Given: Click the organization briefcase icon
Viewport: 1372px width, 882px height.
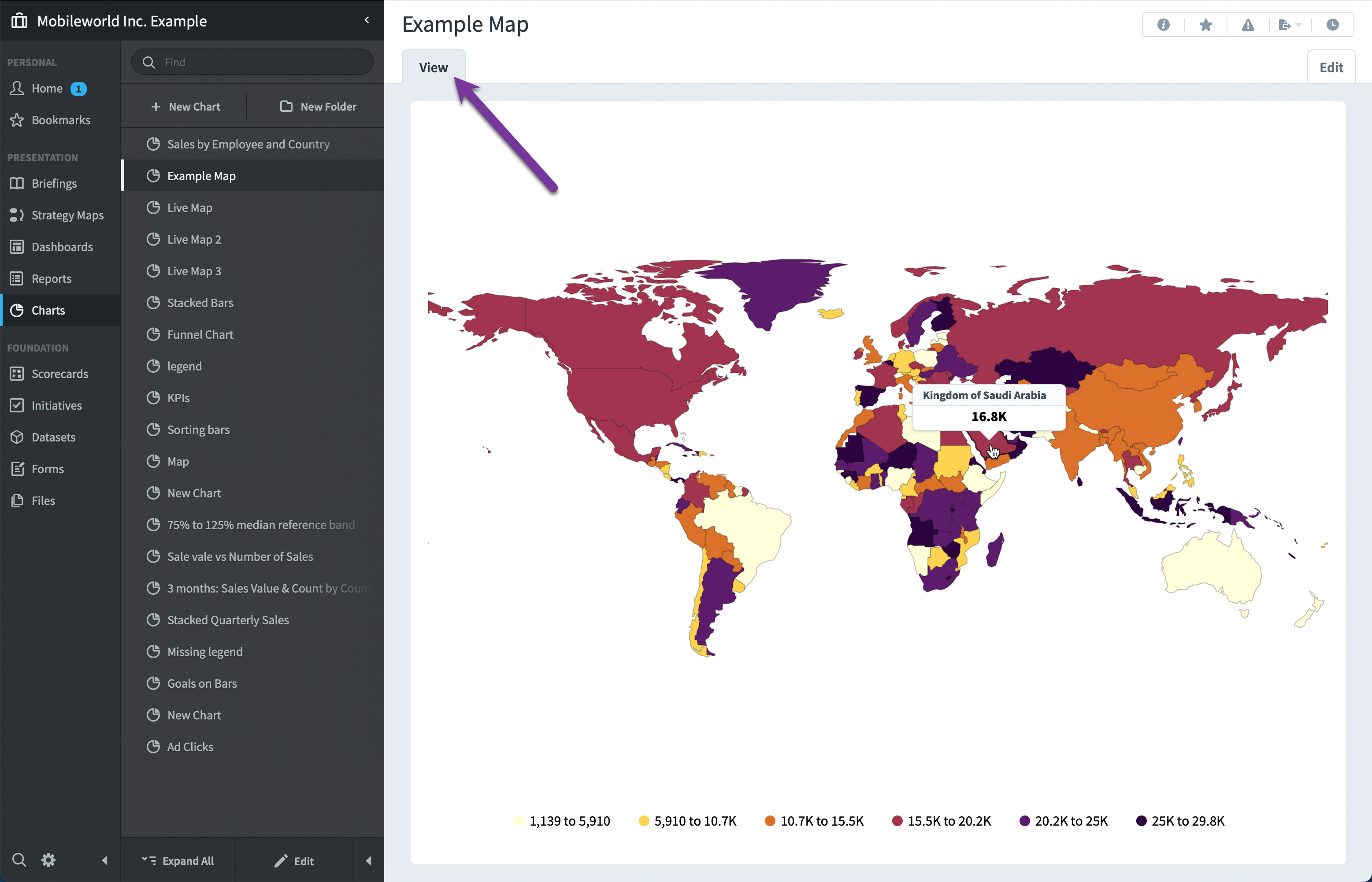Looking at the screenshot, I should pos(19,21).
